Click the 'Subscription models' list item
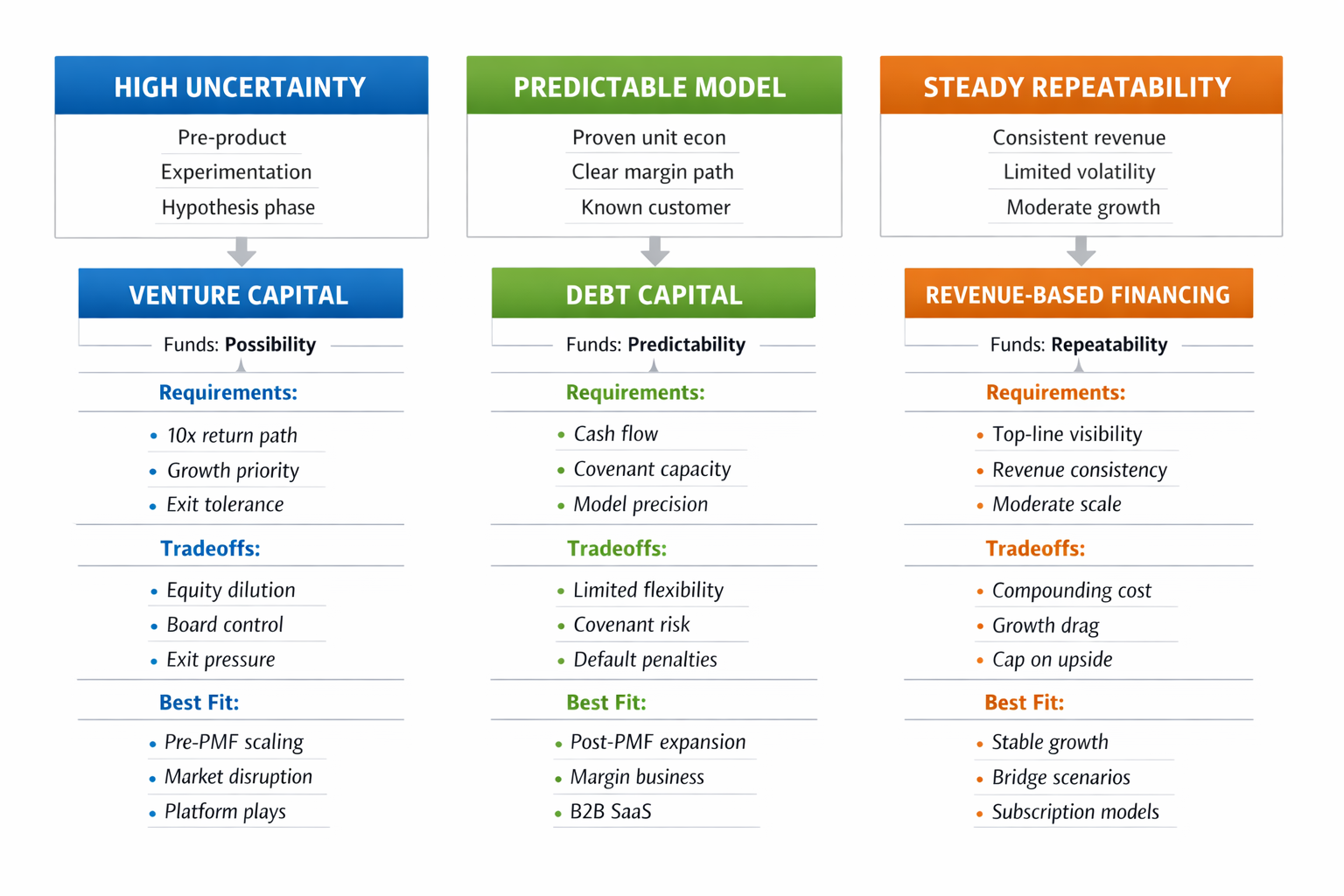Viewport: 1344px width, 896px height. coord(1075,812)
